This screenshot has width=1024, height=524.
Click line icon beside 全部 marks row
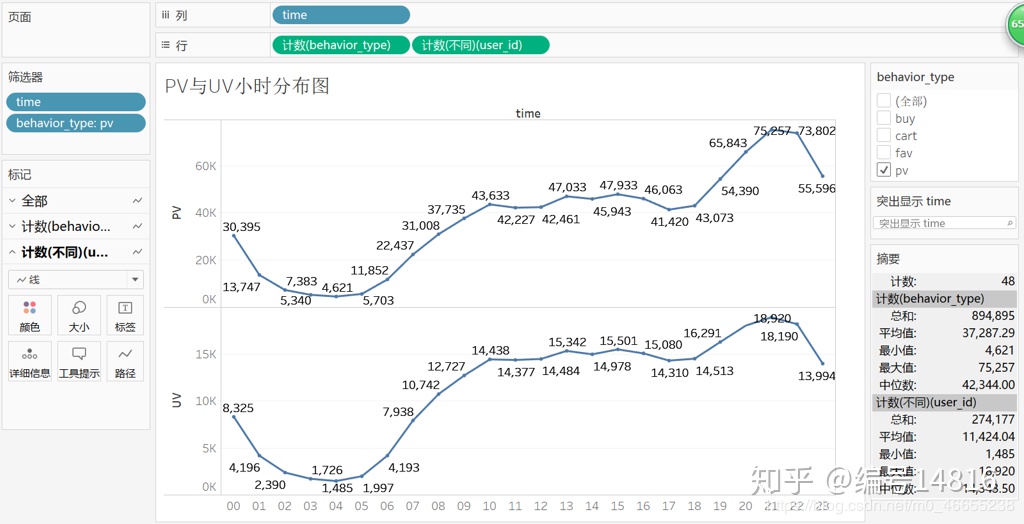137,201
